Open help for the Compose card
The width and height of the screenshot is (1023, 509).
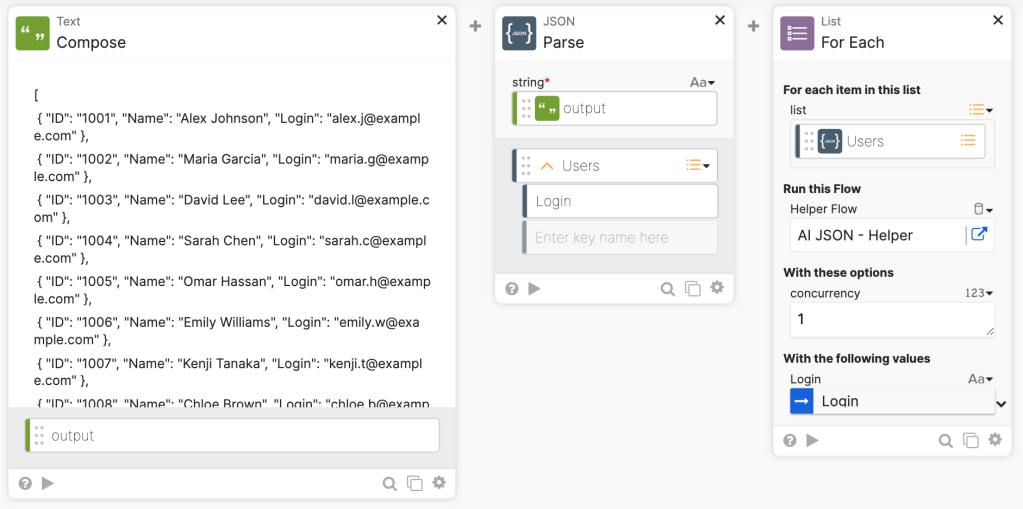coord(25,484)
